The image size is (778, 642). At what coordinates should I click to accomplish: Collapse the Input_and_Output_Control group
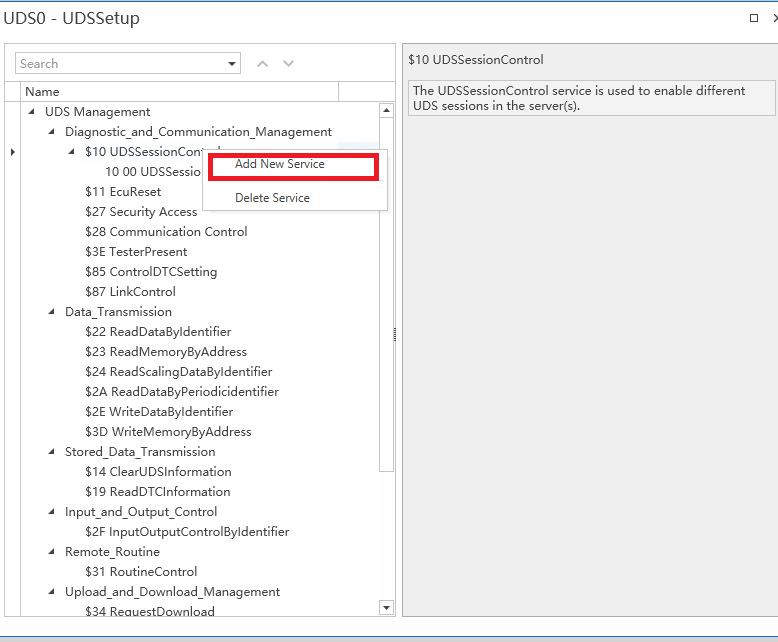click(53, 512)
